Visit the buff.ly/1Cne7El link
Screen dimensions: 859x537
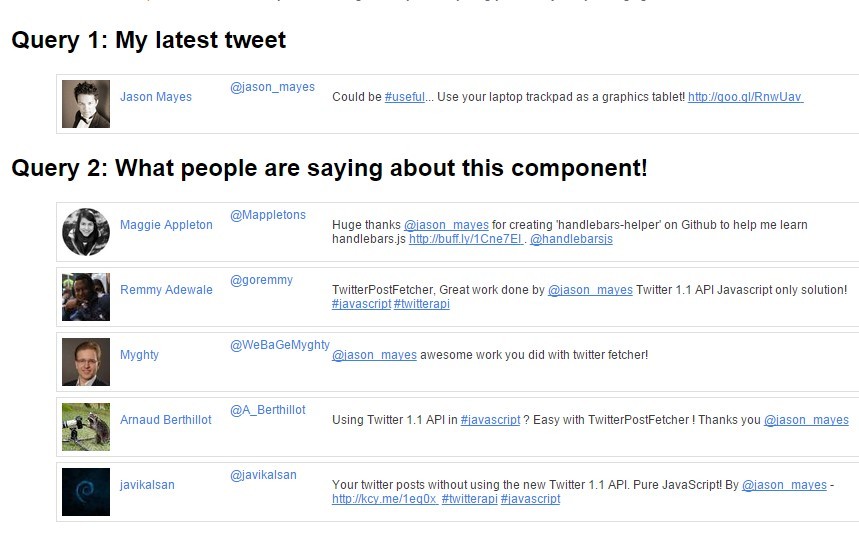(x=467, y=239)
